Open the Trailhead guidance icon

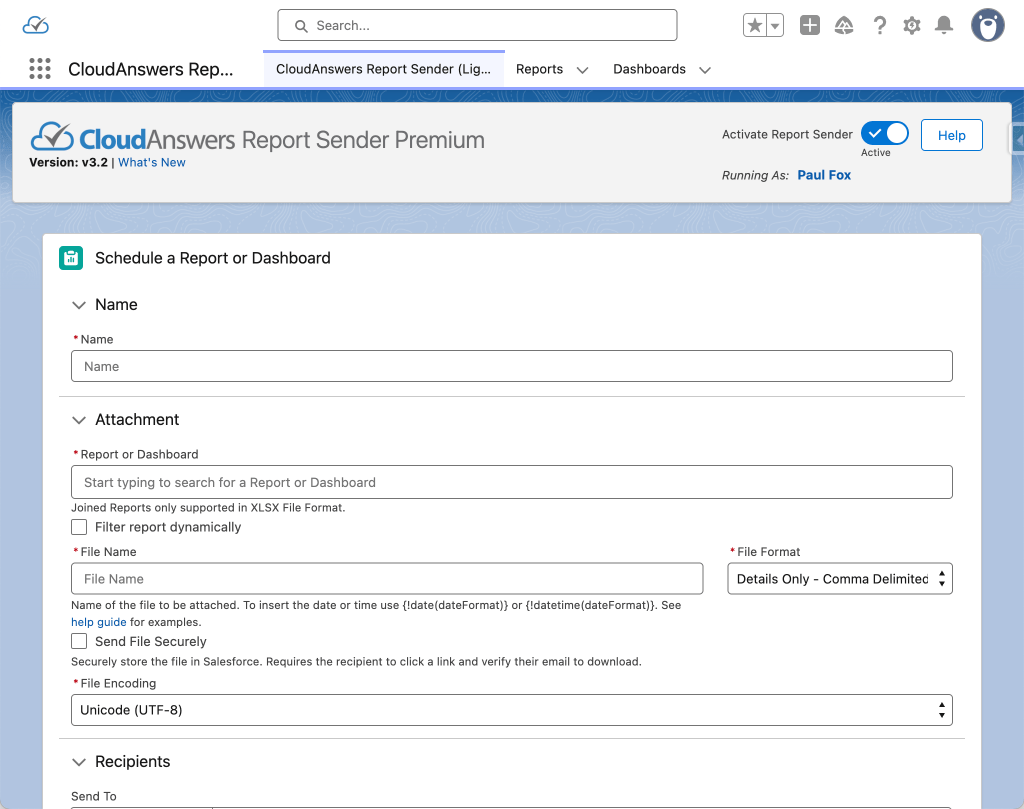844,26
